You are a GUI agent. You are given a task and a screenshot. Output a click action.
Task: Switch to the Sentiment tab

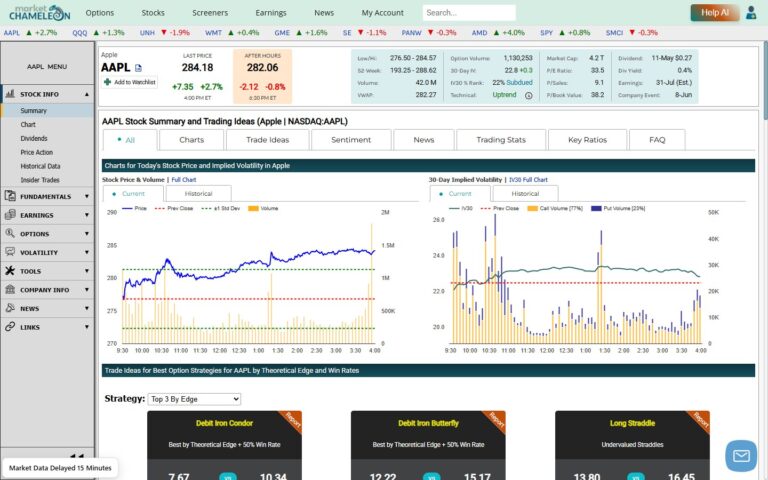(x=351, y=140)
